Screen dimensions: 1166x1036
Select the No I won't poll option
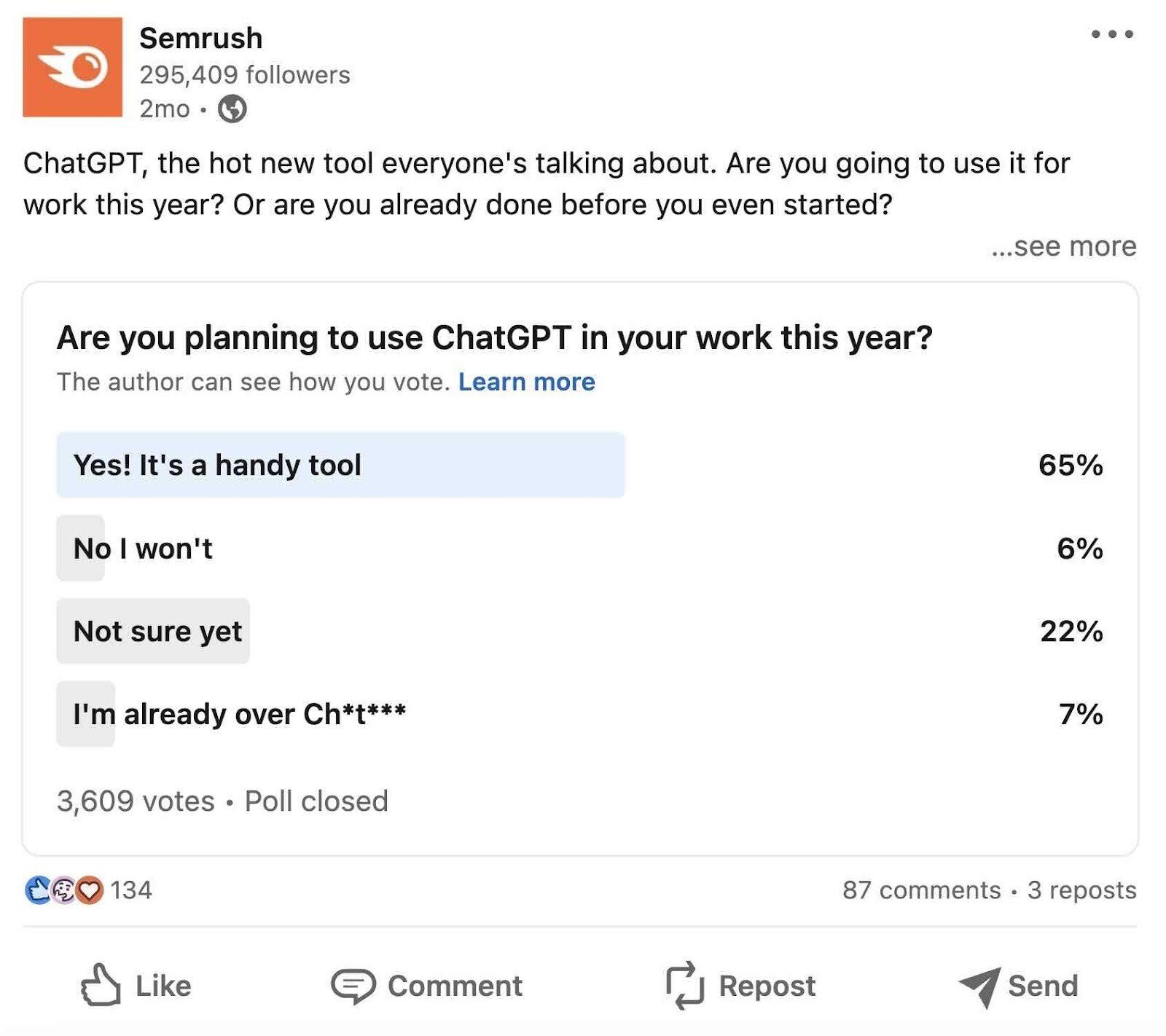[142, 549]
